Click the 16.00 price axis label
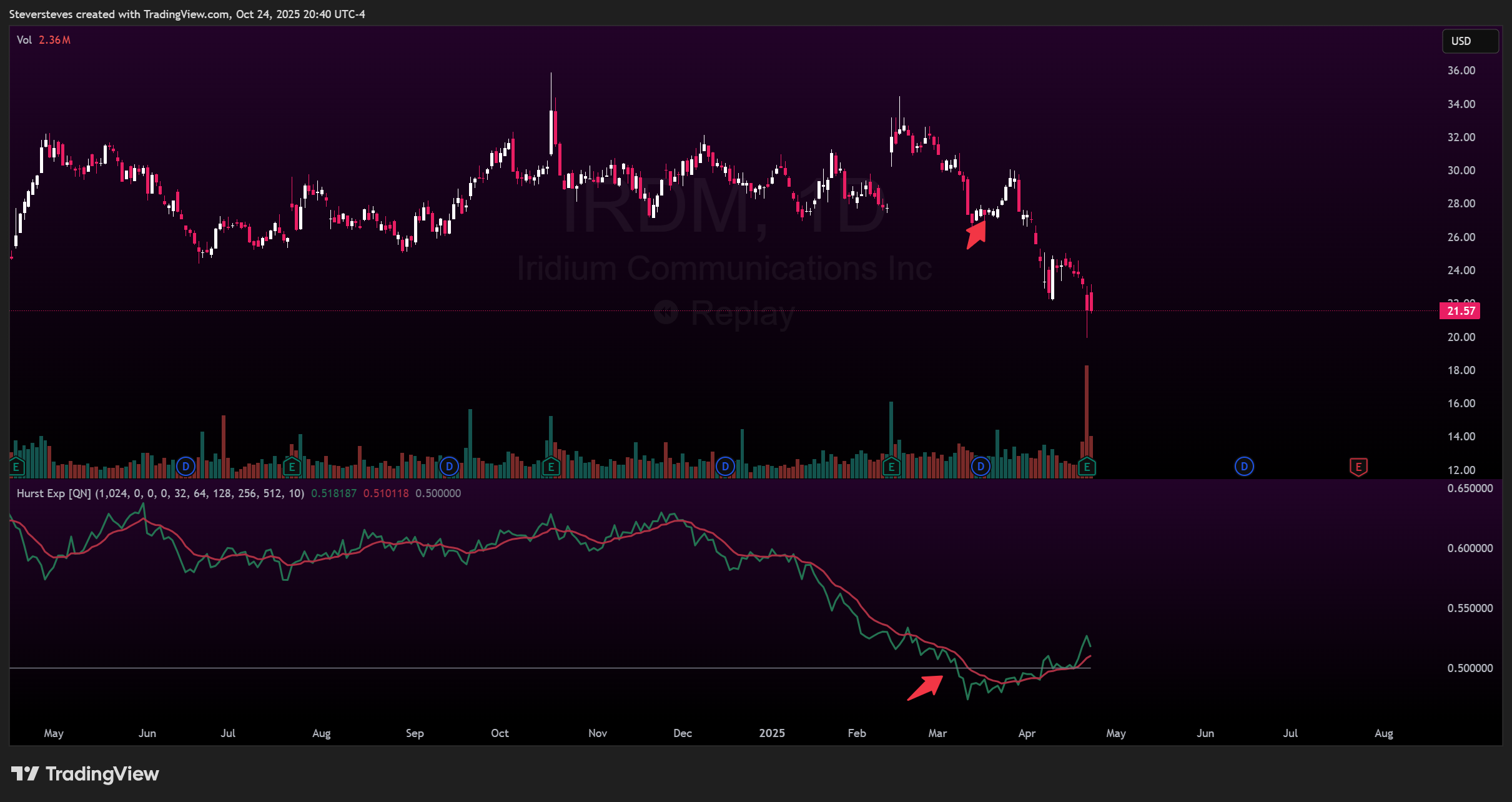This screenshot has height=802, width=1512. 1461,403
